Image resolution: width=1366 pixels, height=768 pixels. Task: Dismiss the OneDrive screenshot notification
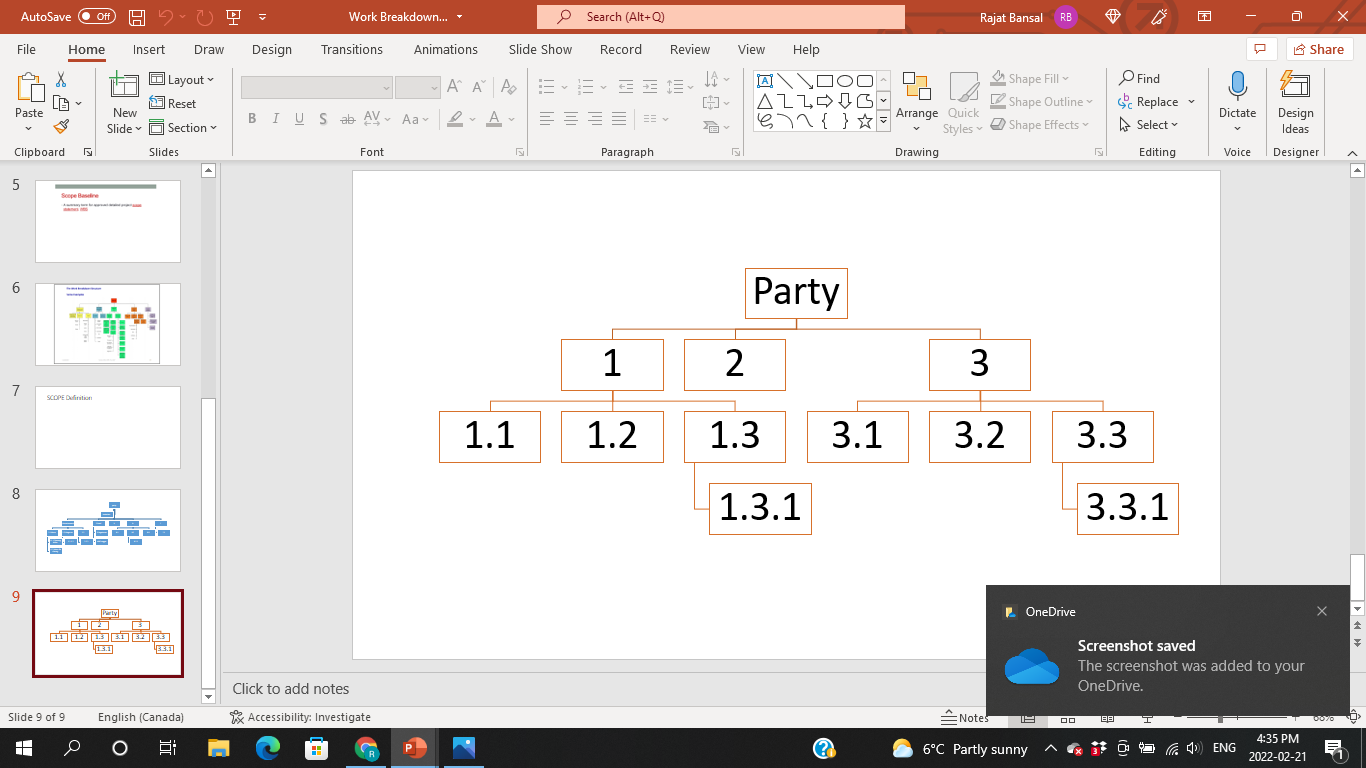coord(1322,610)
